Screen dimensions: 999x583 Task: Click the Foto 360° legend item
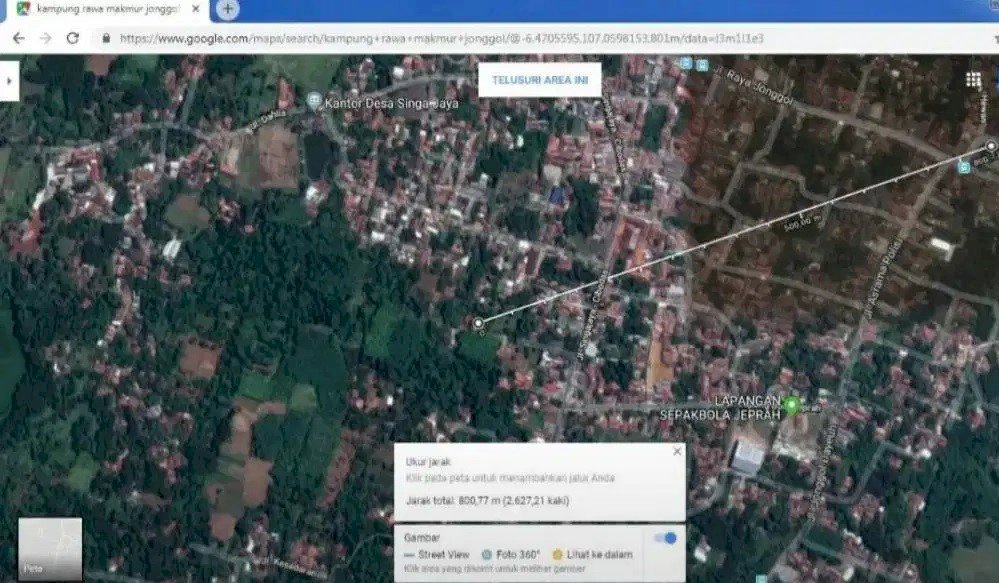click(x=514, y=553)
